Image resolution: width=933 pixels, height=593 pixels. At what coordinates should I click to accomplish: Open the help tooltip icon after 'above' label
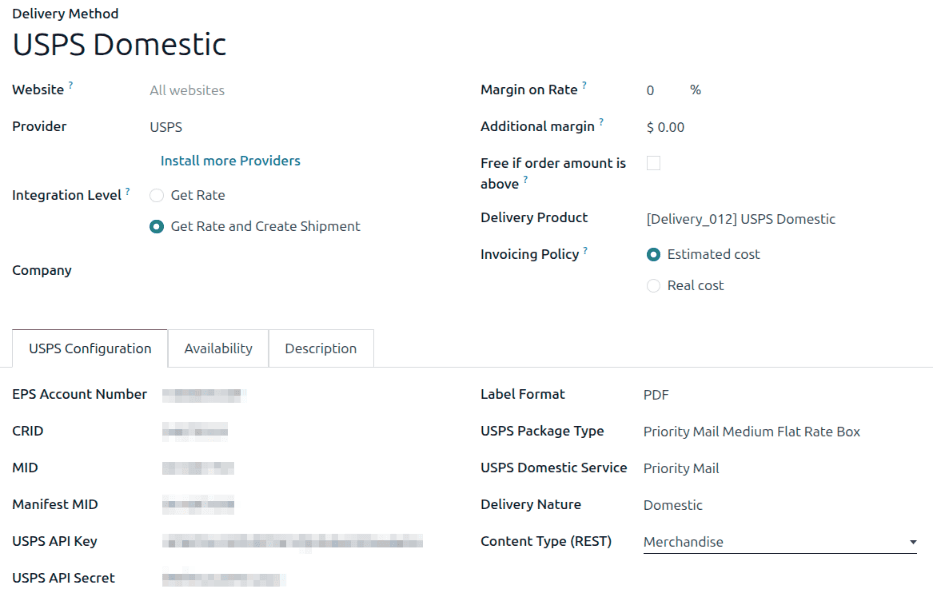[x=525, y=179]
